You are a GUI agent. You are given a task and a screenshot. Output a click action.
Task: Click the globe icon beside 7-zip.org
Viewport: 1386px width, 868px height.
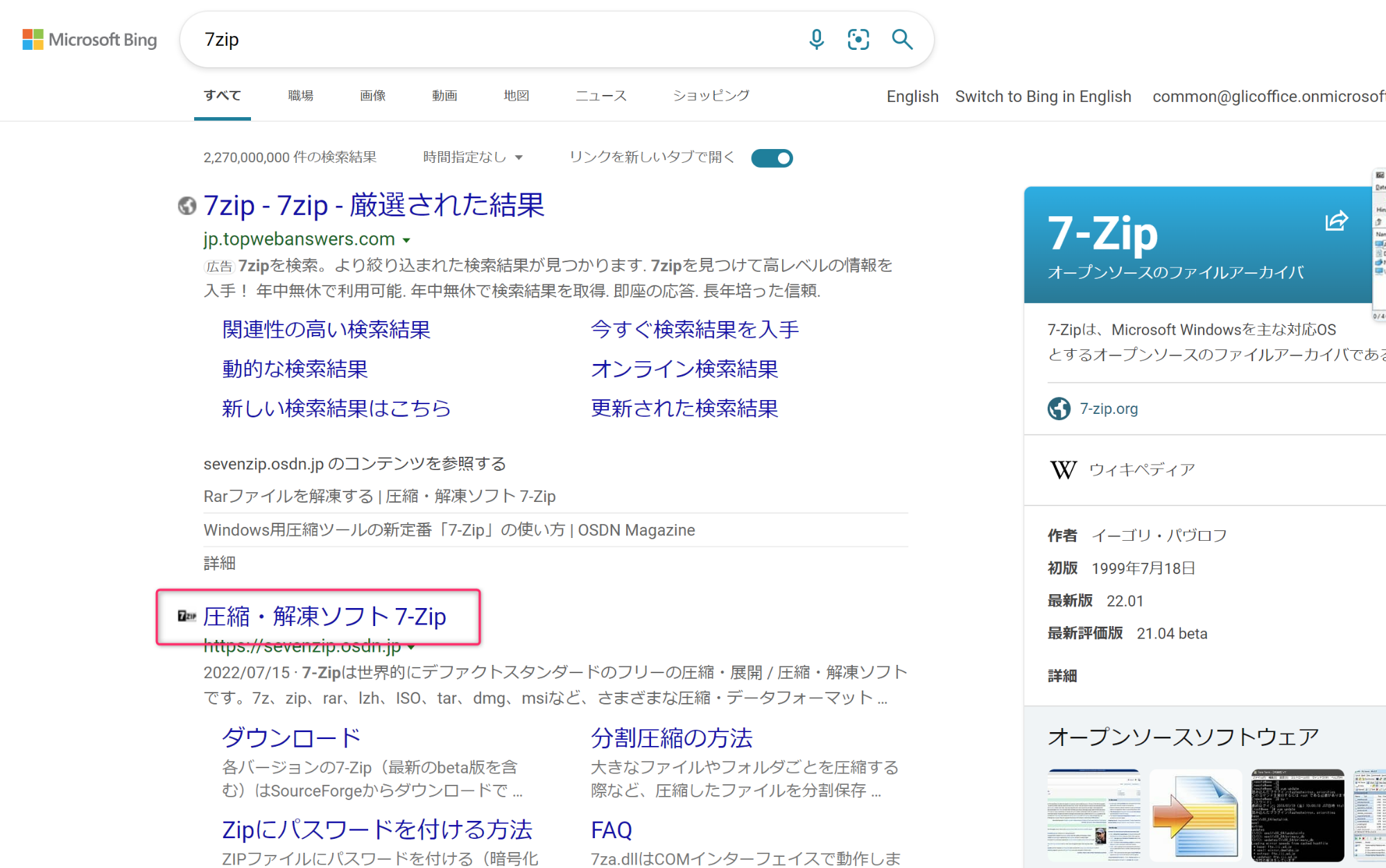coord(1059,409)
